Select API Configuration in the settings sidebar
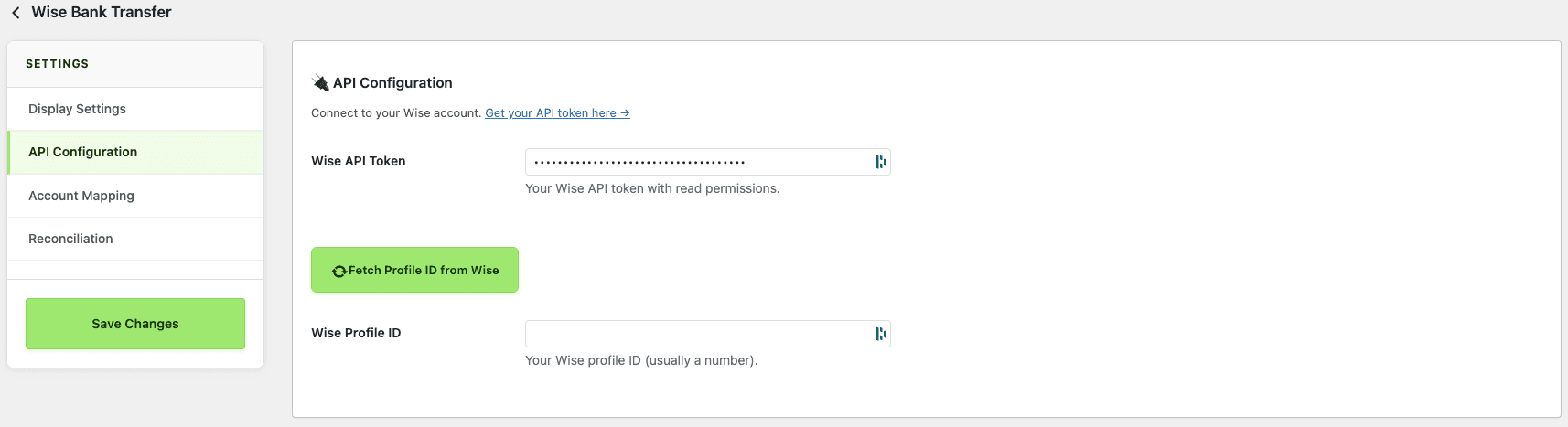The image size is (1568, 427). [83, 152]
